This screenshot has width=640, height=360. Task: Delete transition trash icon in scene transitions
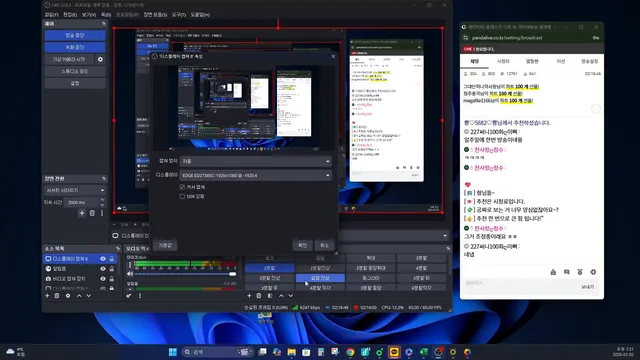92,213
